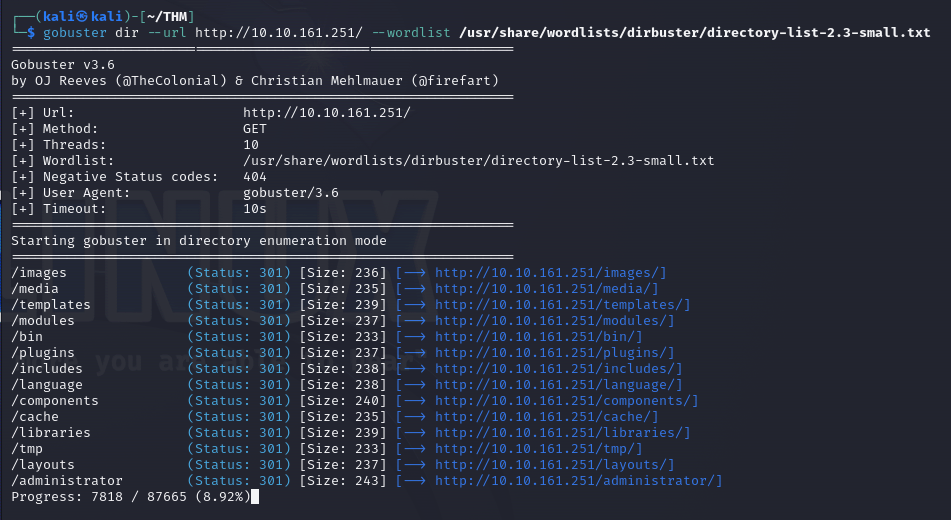This screenshot has height=520, width=951.
Task: Click the Progress: 7818 / 87665 line
Action: tap(130, 496)
